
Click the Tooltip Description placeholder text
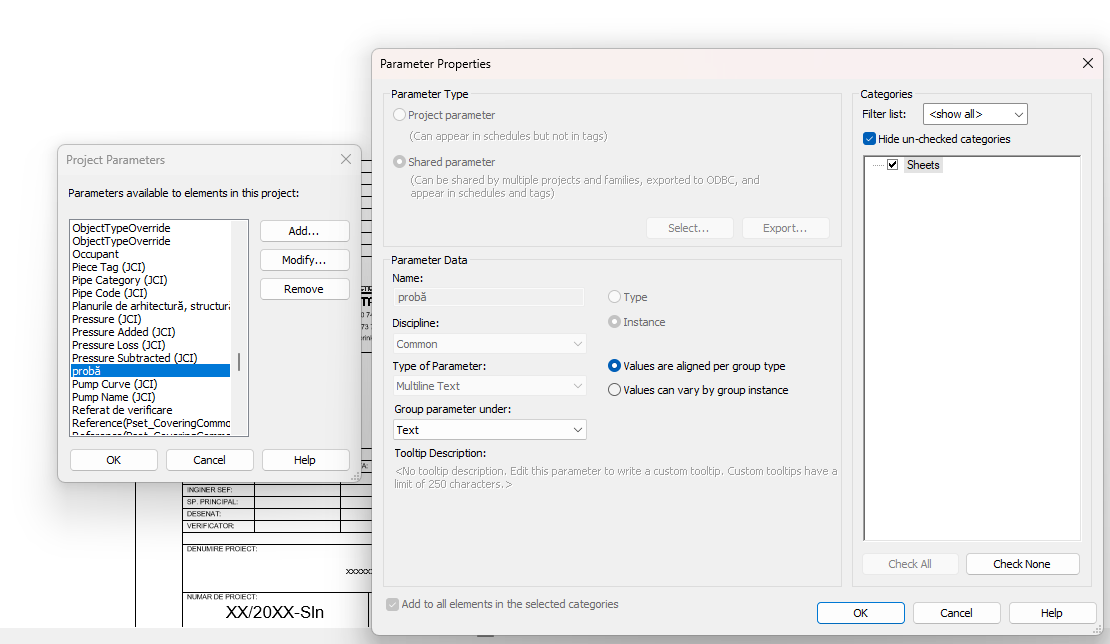616,478
